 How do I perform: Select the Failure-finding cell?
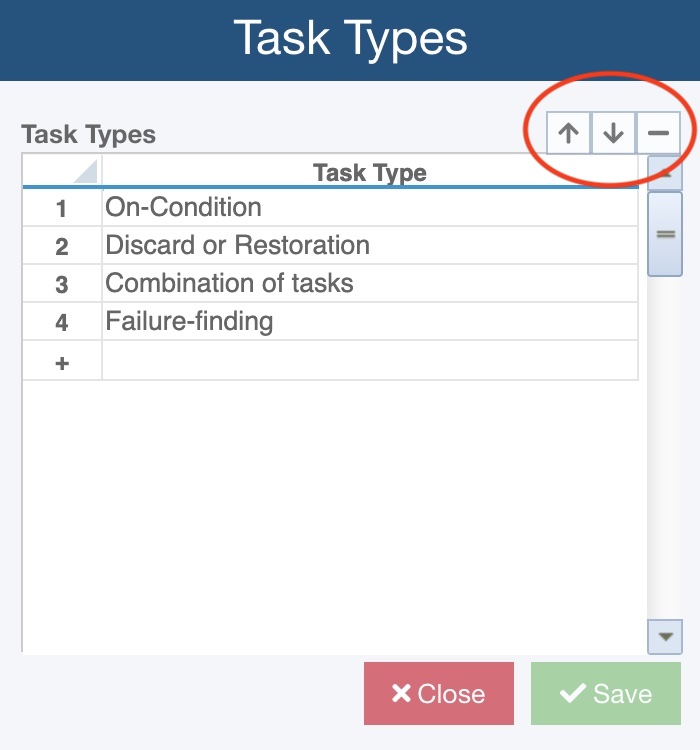[370, 322]
